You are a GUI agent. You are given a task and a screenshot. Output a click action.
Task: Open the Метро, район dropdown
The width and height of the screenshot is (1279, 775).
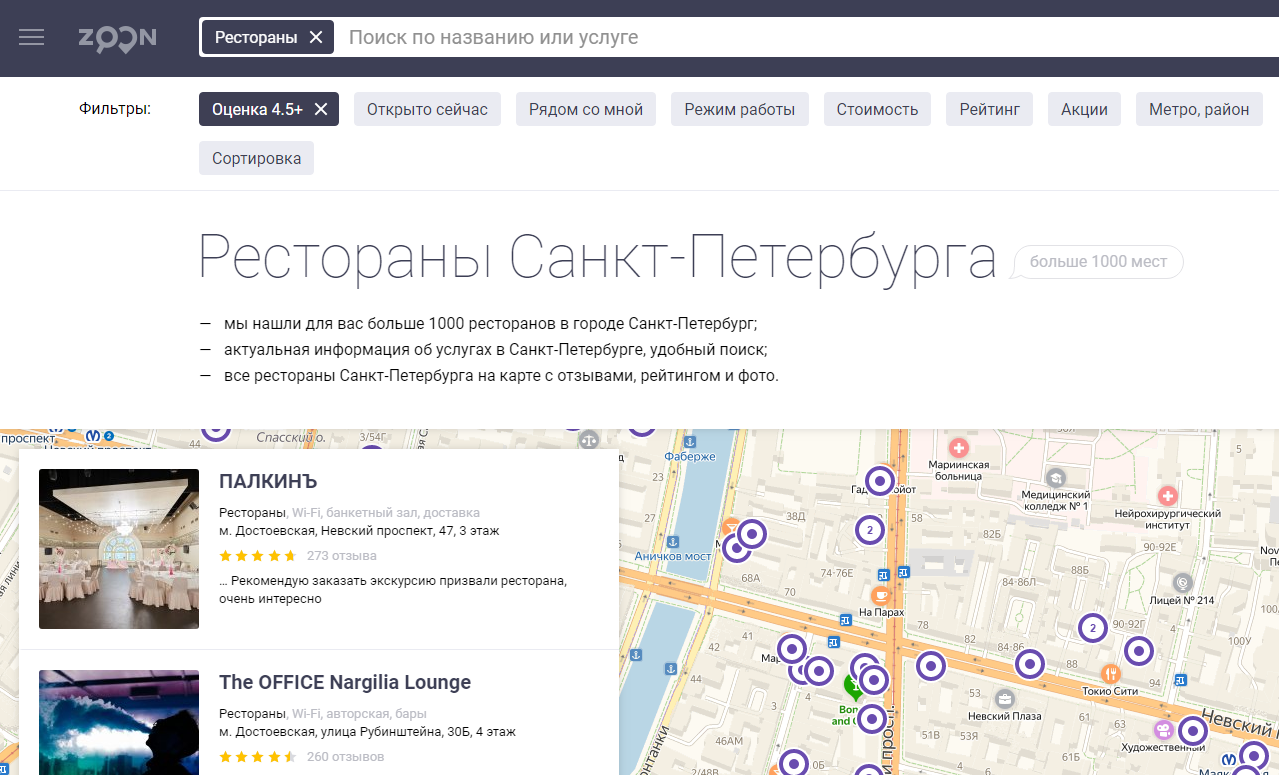1198,109
